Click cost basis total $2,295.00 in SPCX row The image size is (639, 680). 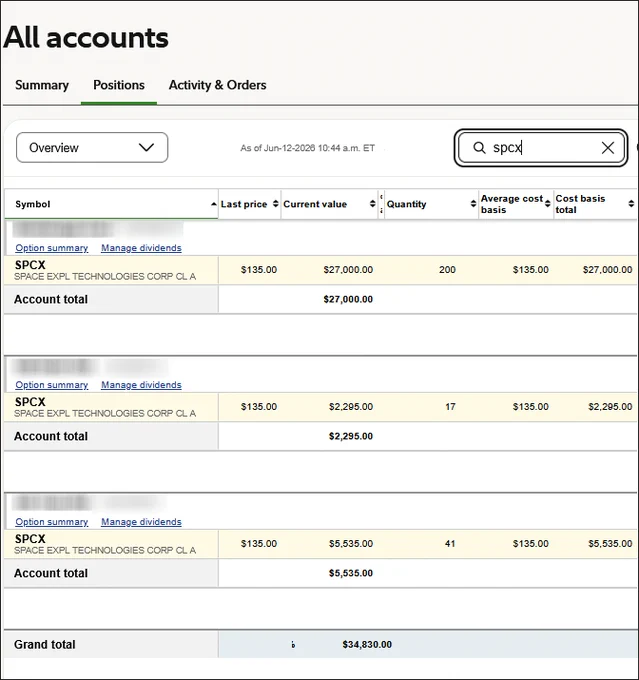pyautogui.click(x=610, y=407)
